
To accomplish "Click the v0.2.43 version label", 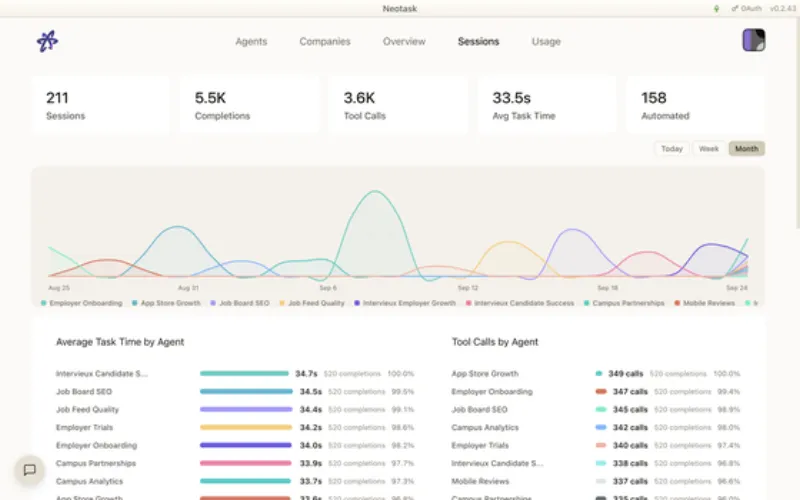I will point(783,9).
